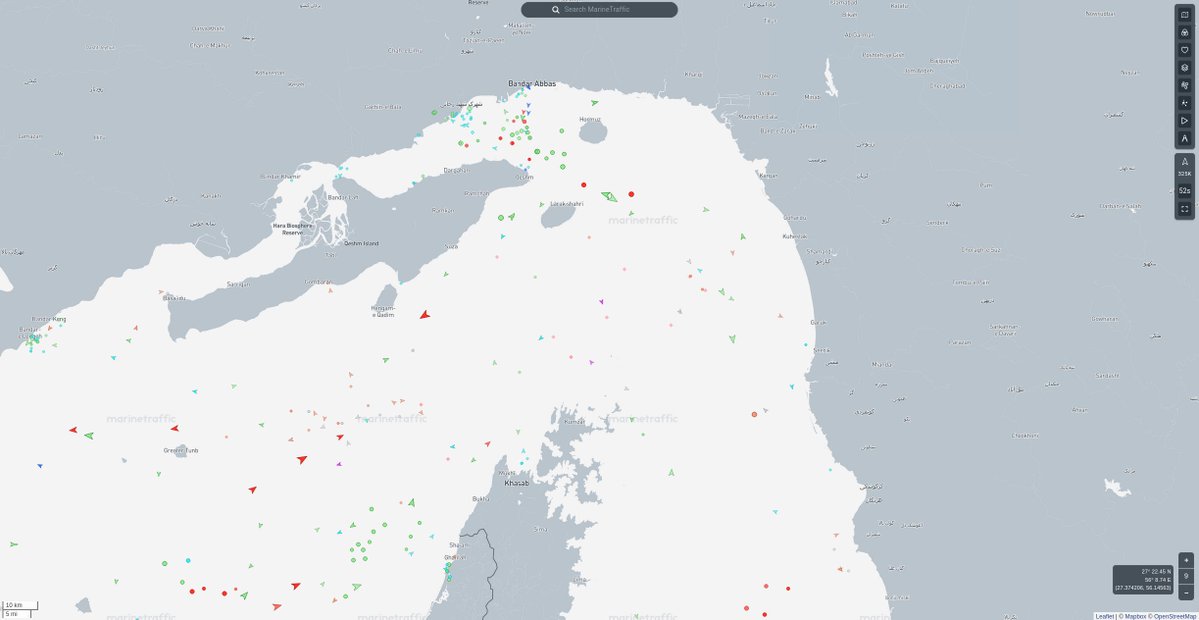Click the Greater Tunb island label
The height and width of the screenshot is (620, 1199).
coord(180,450)
